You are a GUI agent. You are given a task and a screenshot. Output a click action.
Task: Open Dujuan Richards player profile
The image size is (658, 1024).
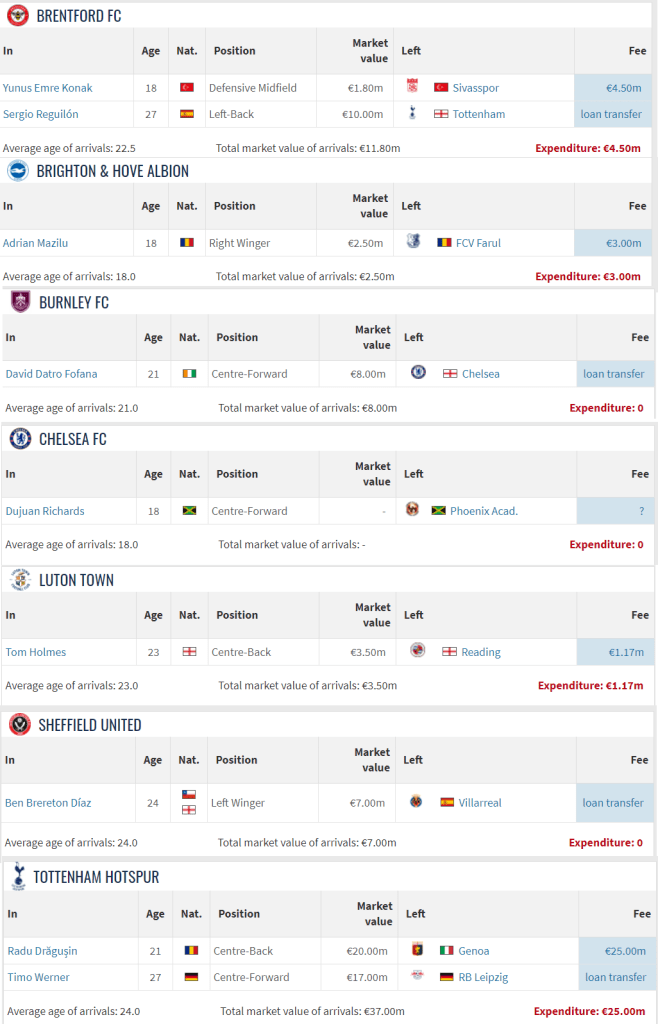coord(45,511)
